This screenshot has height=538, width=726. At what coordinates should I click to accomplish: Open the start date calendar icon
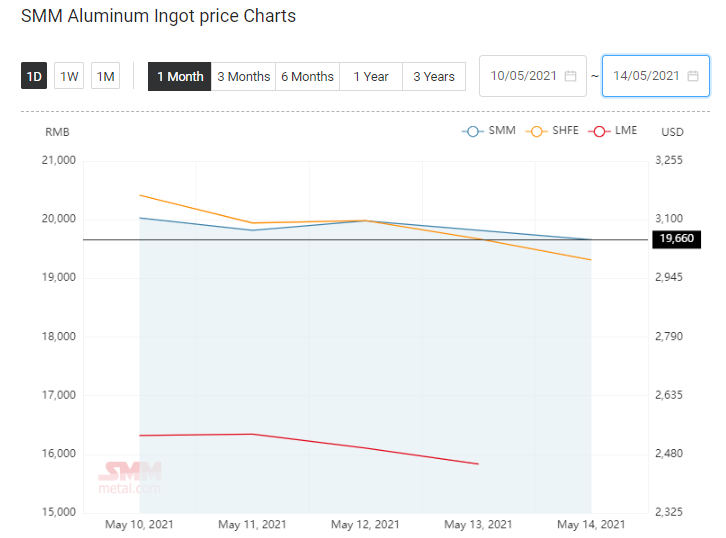click(x=570, y=76)
